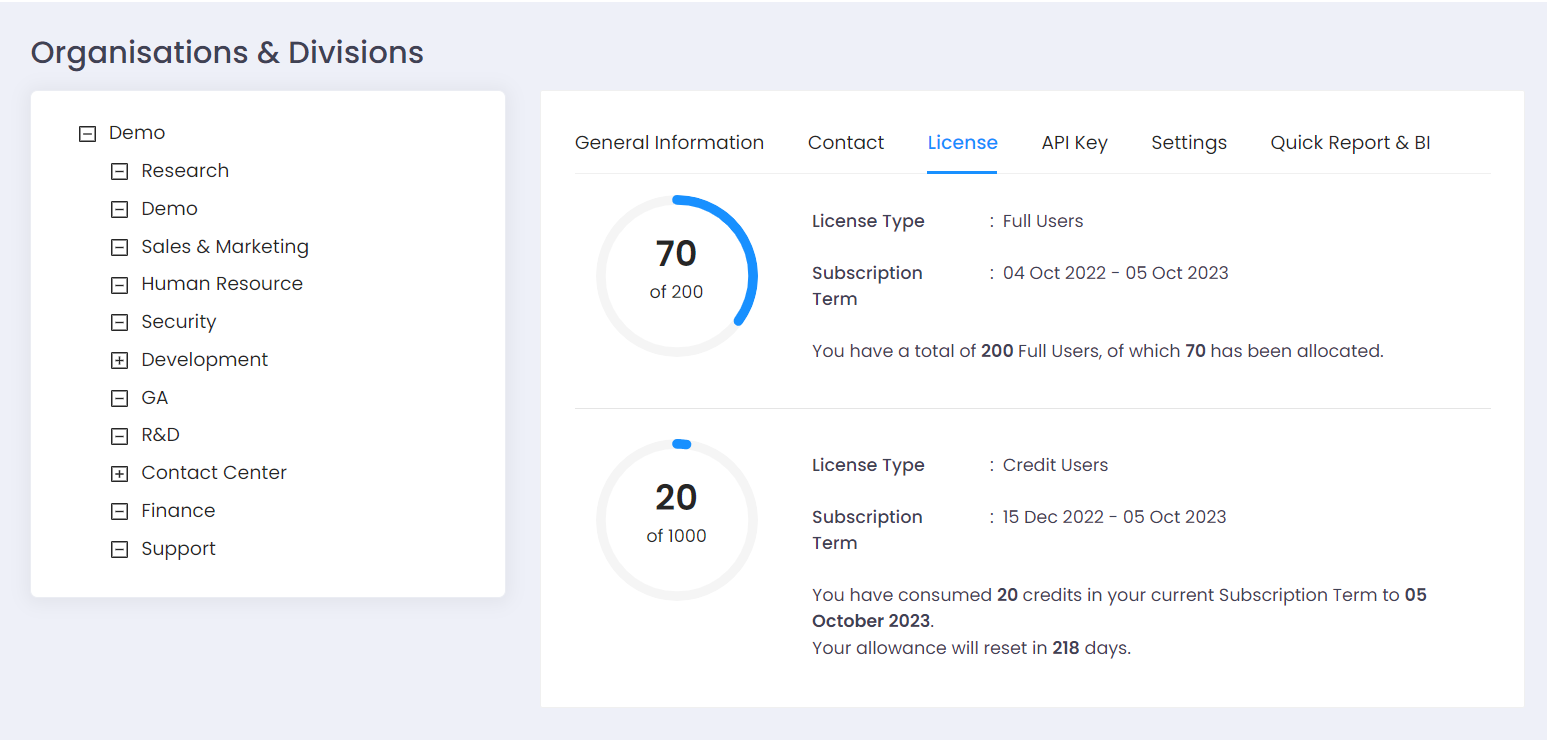Image resolution: width=1547 pixels, height=740 pixels.
Task: Open the API Key tab
Action: click(x=1074, y=143)
